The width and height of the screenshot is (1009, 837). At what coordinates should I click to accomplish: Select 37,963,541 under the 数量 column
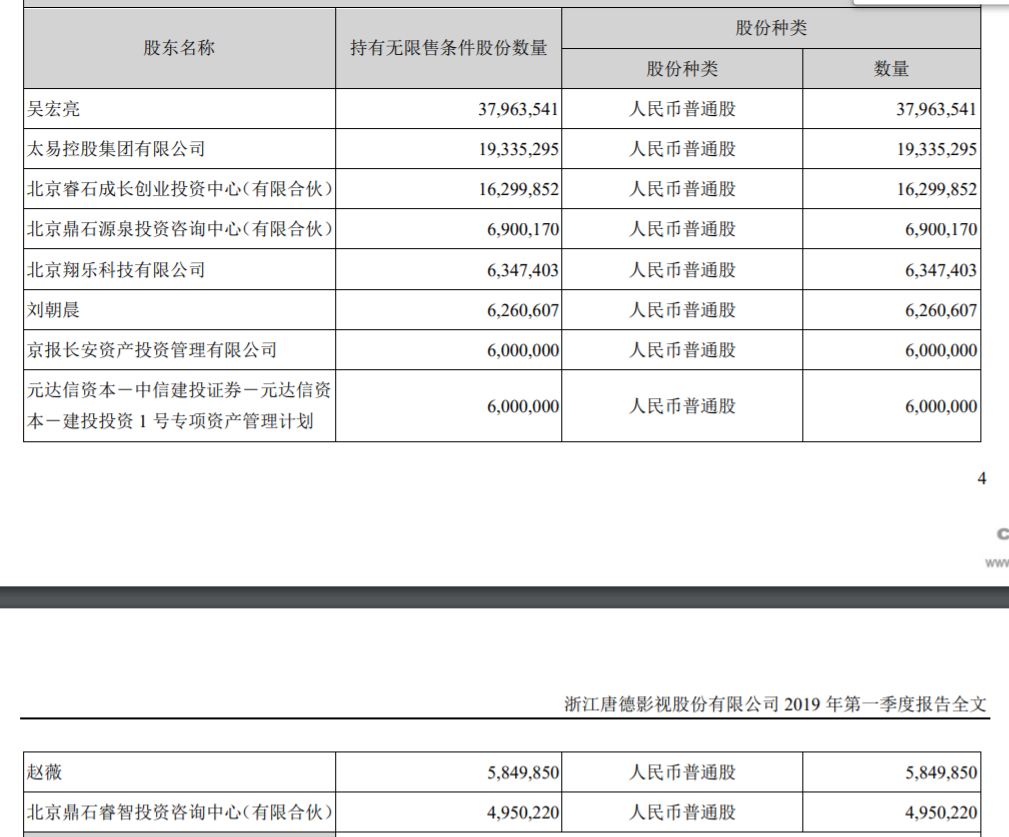(x=937, y=109)
